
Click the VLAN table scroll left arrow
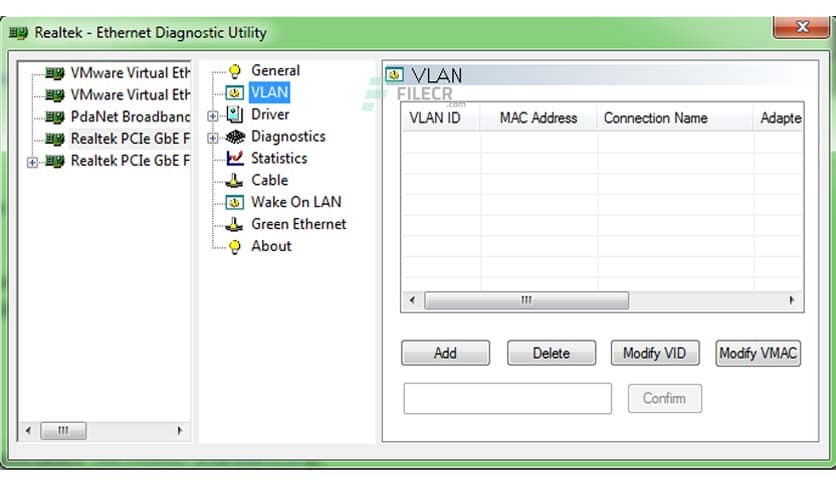(x=412, y=300)
